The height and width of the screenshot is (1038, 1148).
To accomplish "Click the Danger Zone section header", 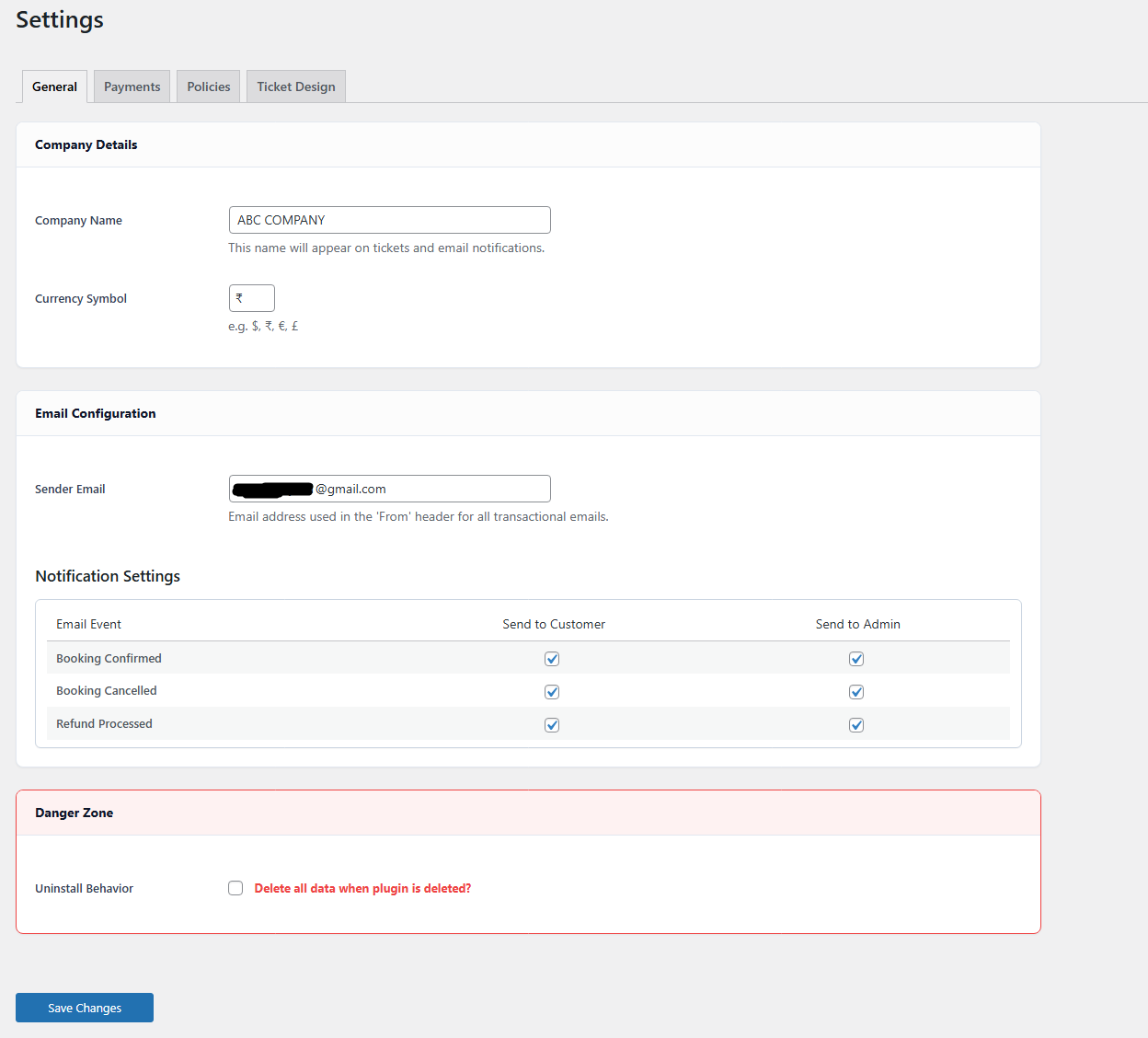I will pos(74,813).
